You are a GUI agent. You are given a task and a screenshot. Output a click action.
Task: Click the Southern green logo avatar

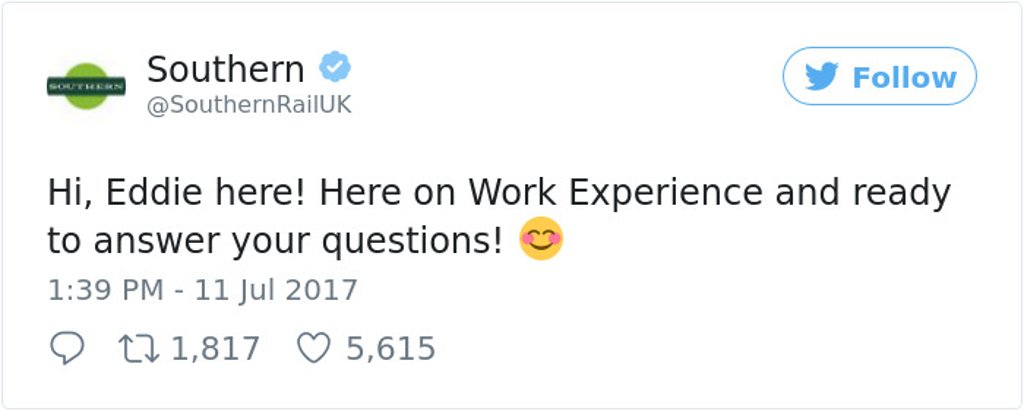pos(86,87)
